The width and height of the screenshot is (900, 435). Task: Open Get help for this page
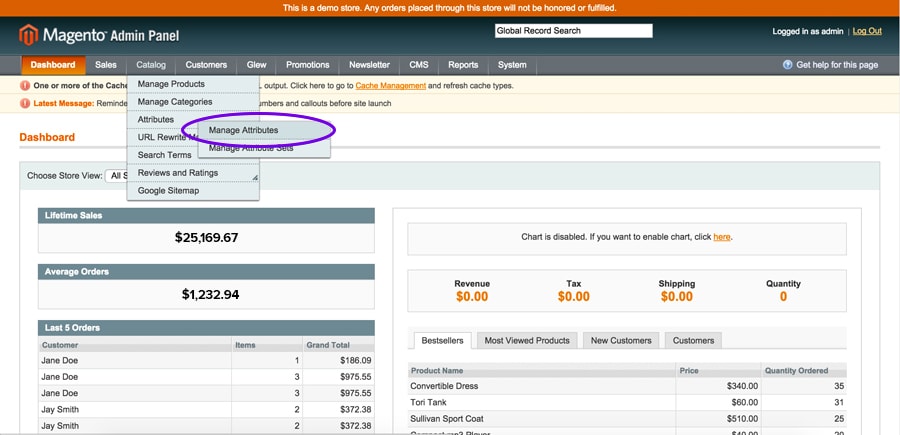(837, 65)
